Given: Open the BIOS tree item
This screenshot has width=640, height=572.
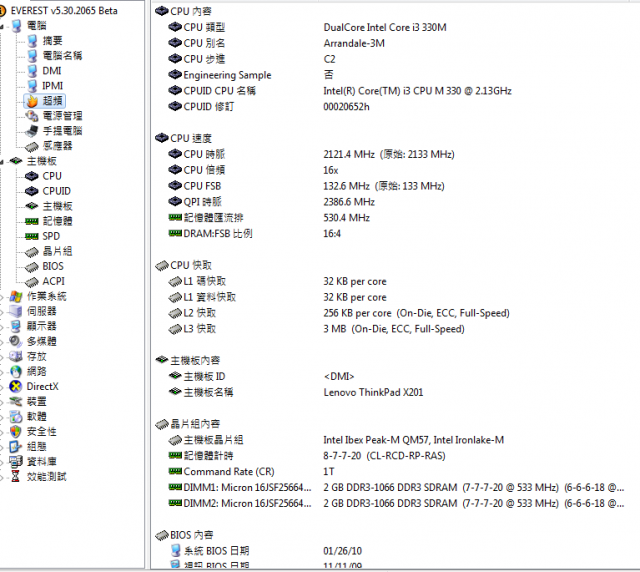Looking at the screenshot, I should click(53, 266).
